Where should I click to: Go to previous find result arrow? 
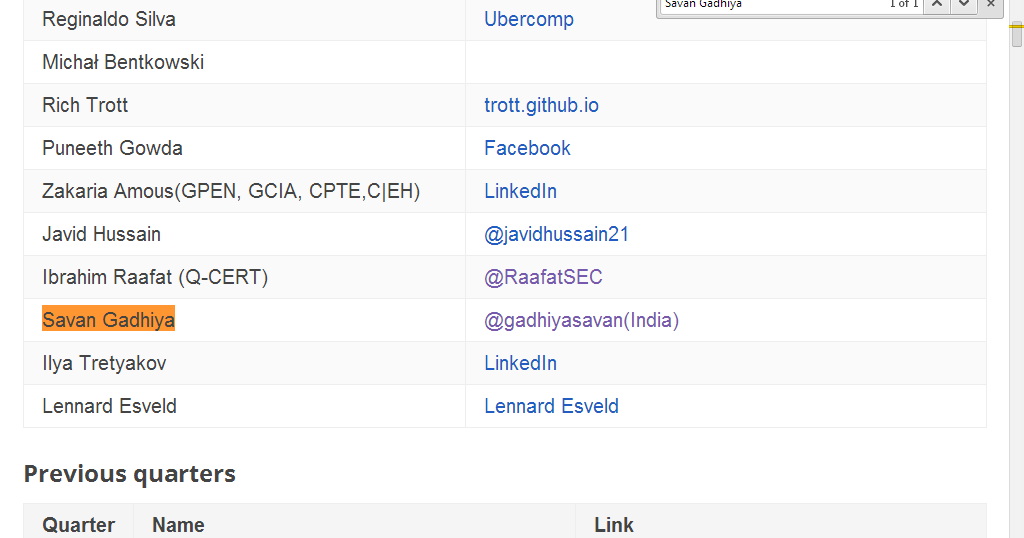click(936, 5)
